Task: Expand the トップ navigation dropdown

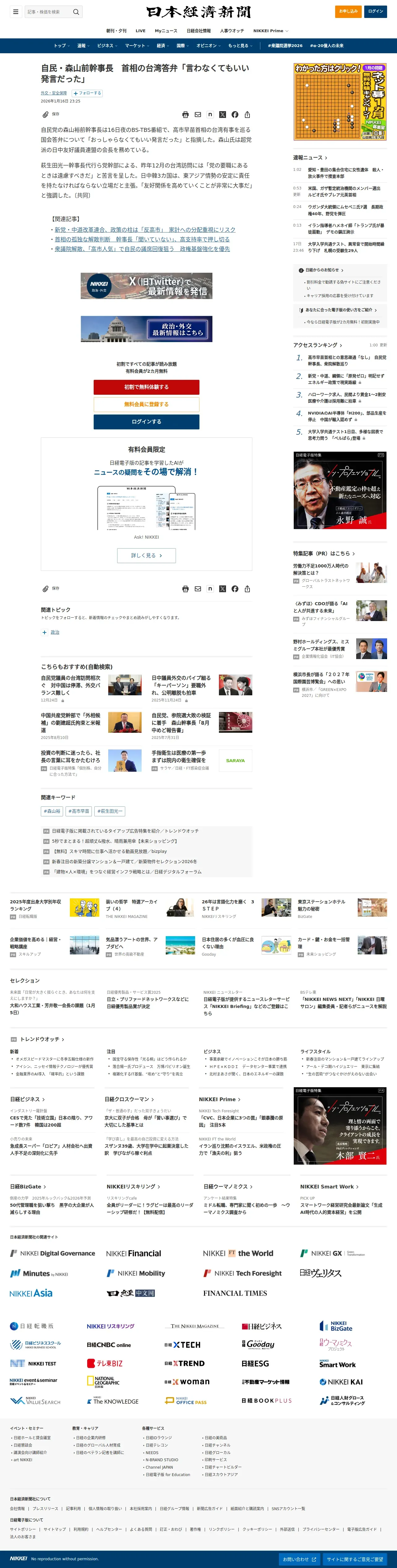Action: 62,46
